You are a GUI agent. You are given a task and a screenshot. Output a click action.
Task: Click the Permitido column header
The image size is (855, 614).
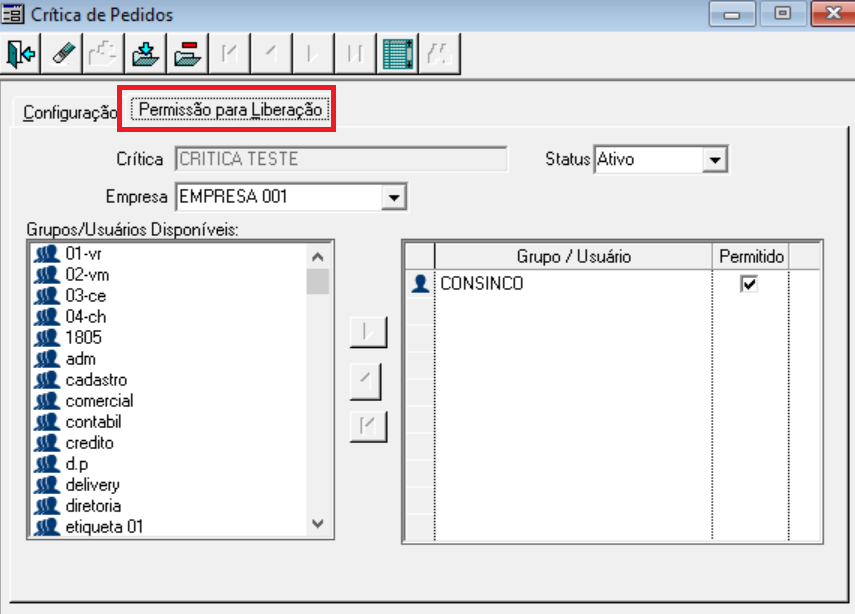(751, 256)
